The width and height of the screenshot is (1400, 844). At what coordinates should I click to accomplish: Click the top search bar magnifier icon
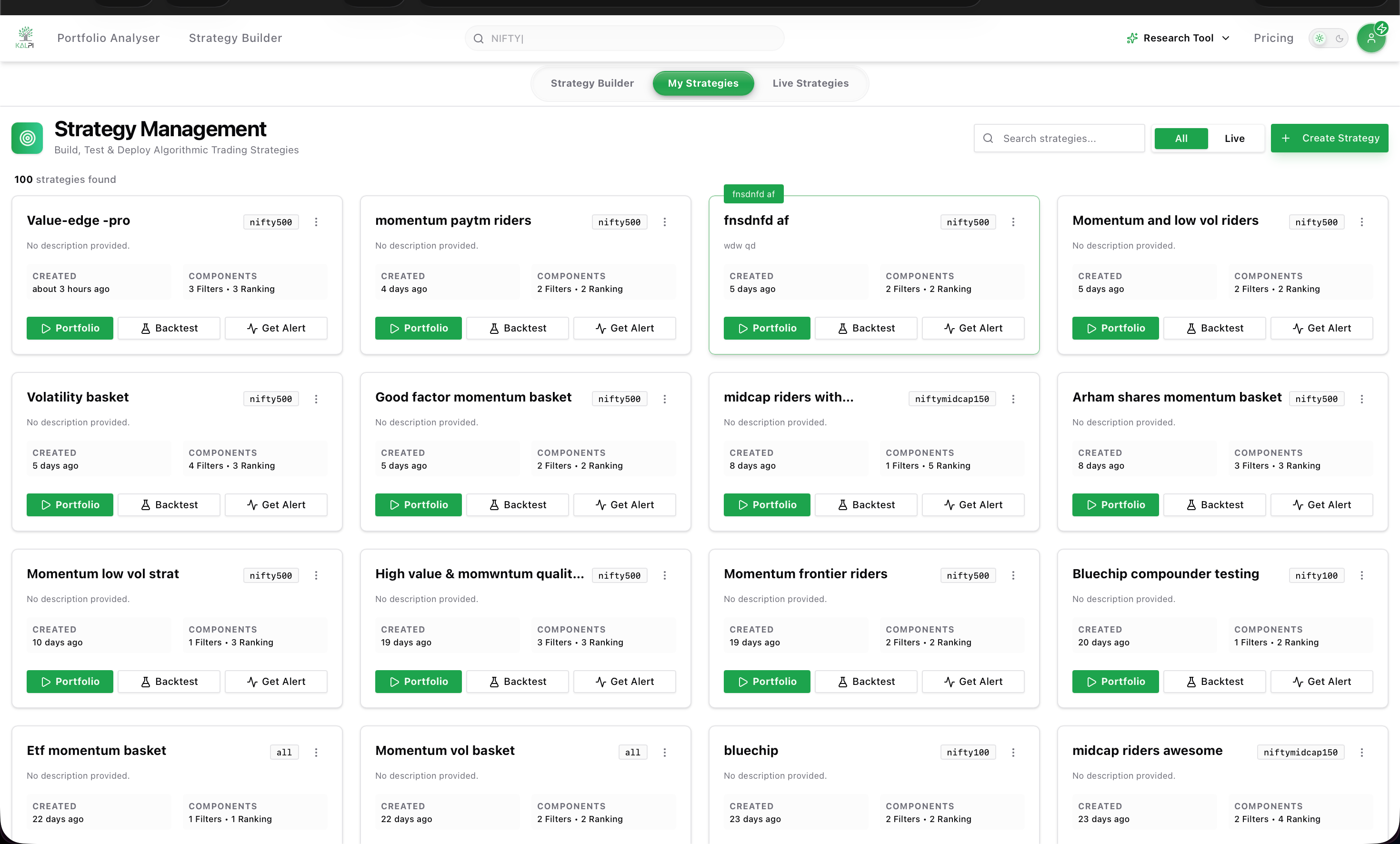479,38
